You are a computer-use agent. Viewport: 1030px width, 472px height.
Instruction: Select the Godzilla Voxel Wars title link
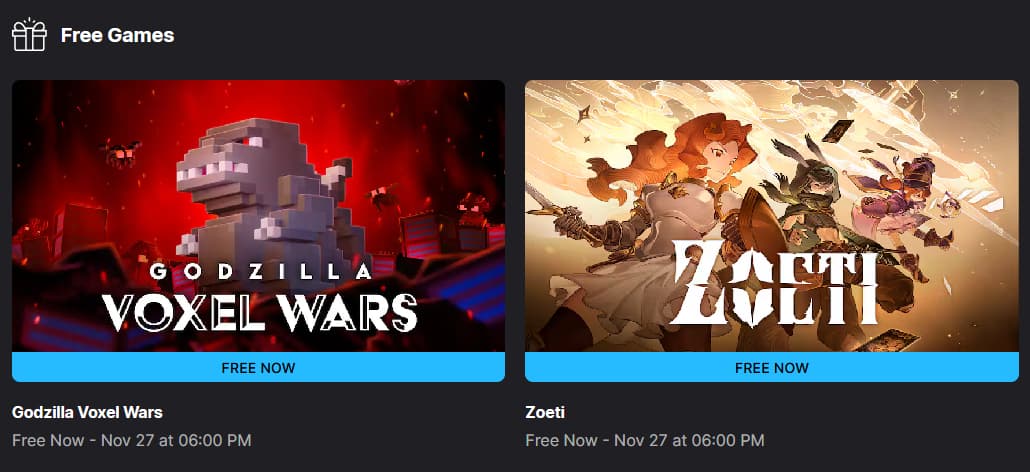87,412
